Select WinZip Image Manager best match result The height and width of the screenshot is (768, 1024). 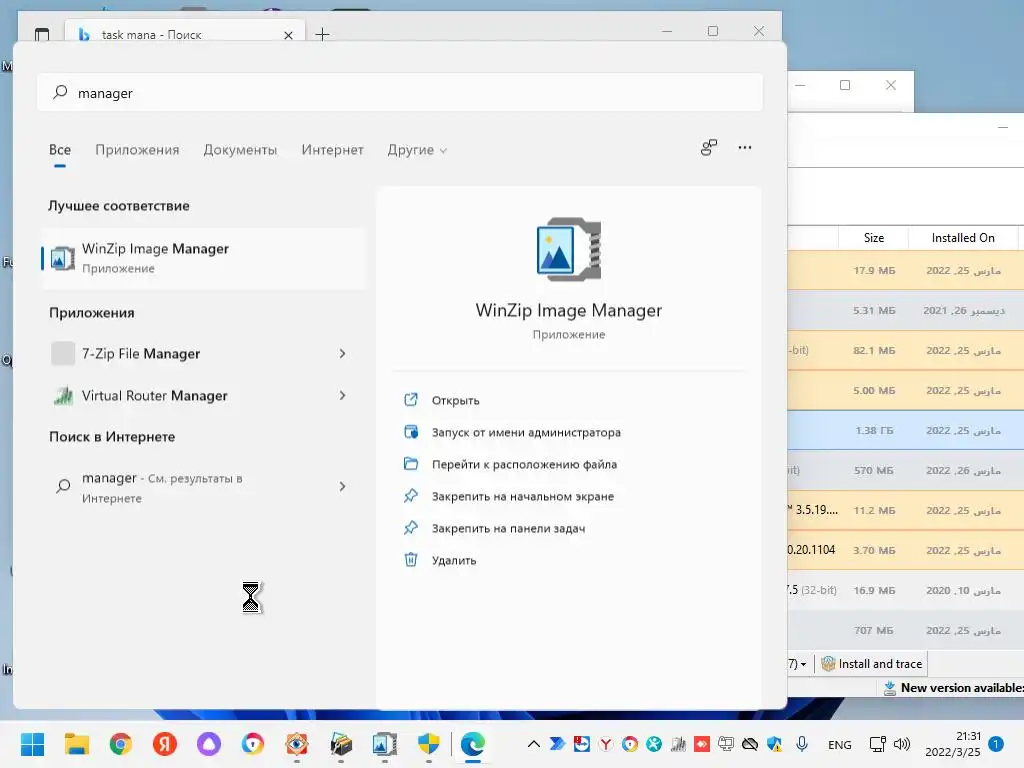[203, 258]
